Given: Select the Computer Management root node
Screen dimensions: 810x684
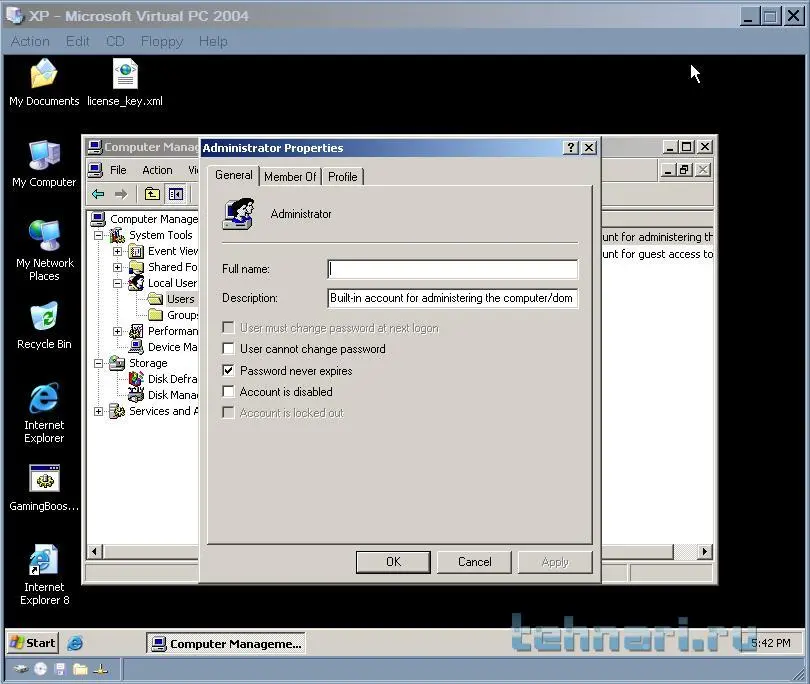Looking at the screenshot, I should click(154, 220).
